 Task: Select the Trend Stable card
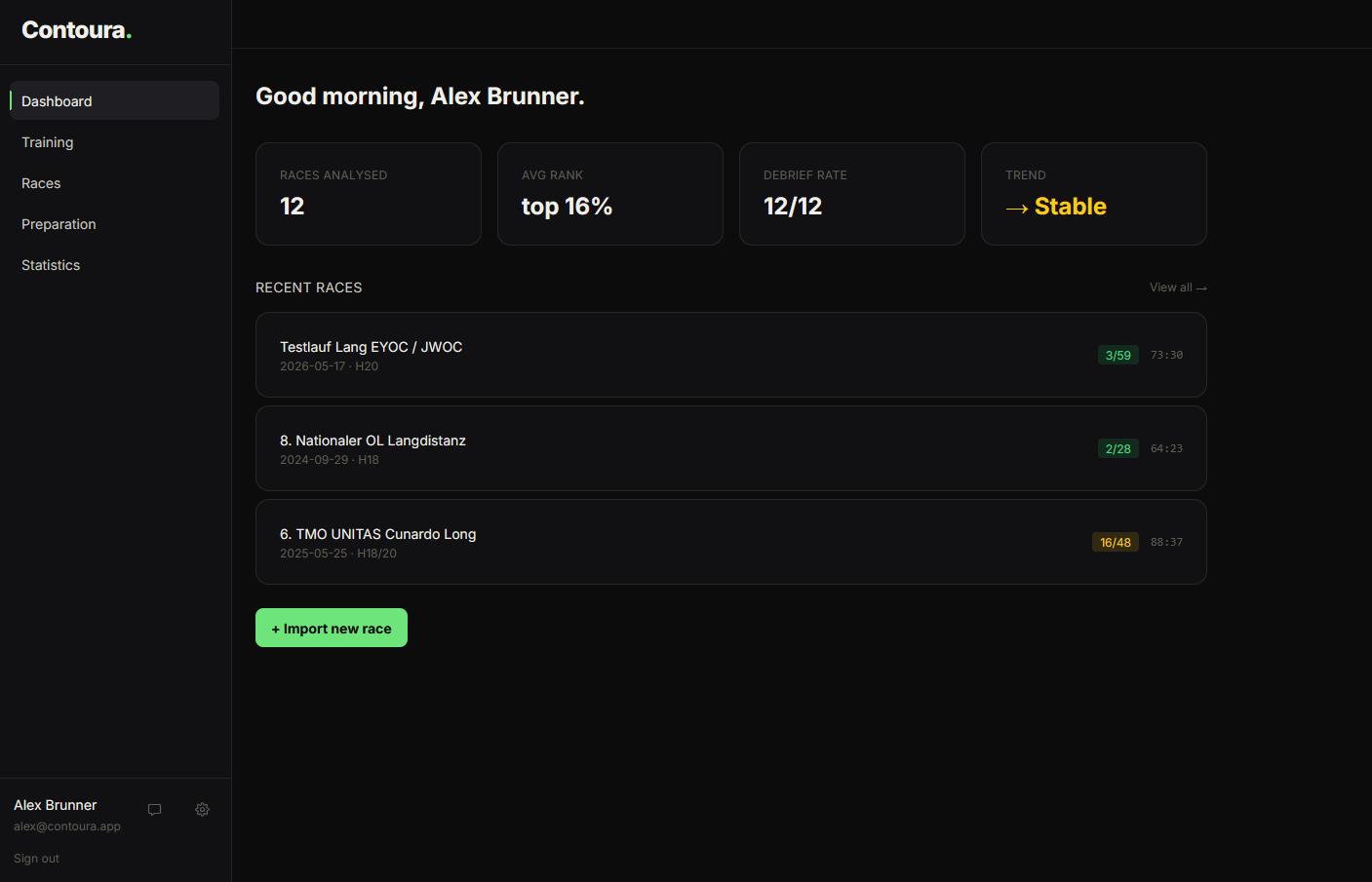click(x=1094, y=194)
